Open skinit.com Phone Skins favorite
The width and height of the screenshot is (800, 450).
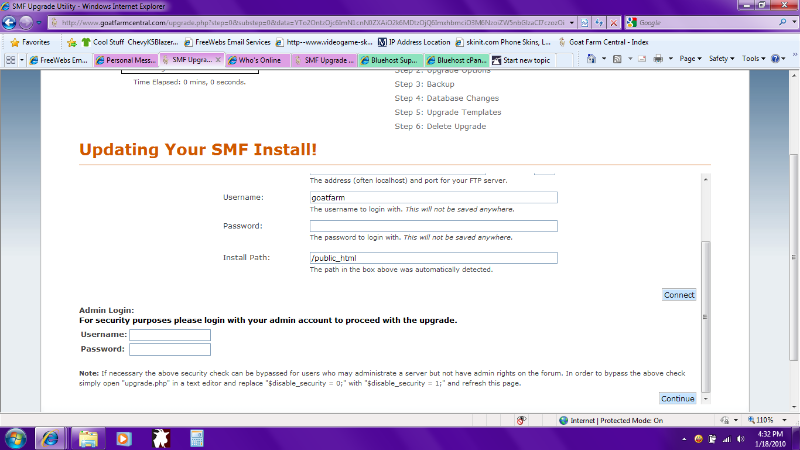point(503,42)
